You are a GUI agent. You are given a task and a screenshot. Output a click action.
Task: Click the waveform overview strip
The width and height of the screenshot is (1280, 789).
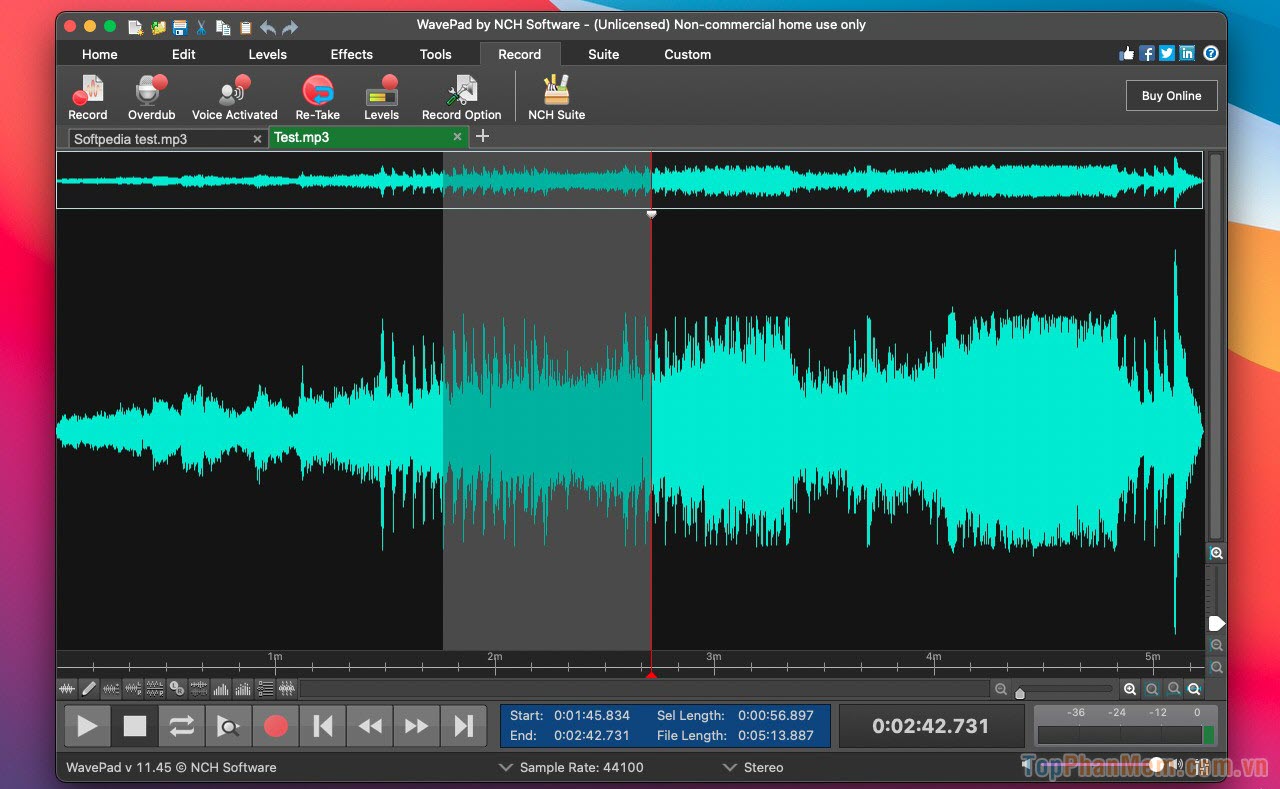tap(629, 180)
